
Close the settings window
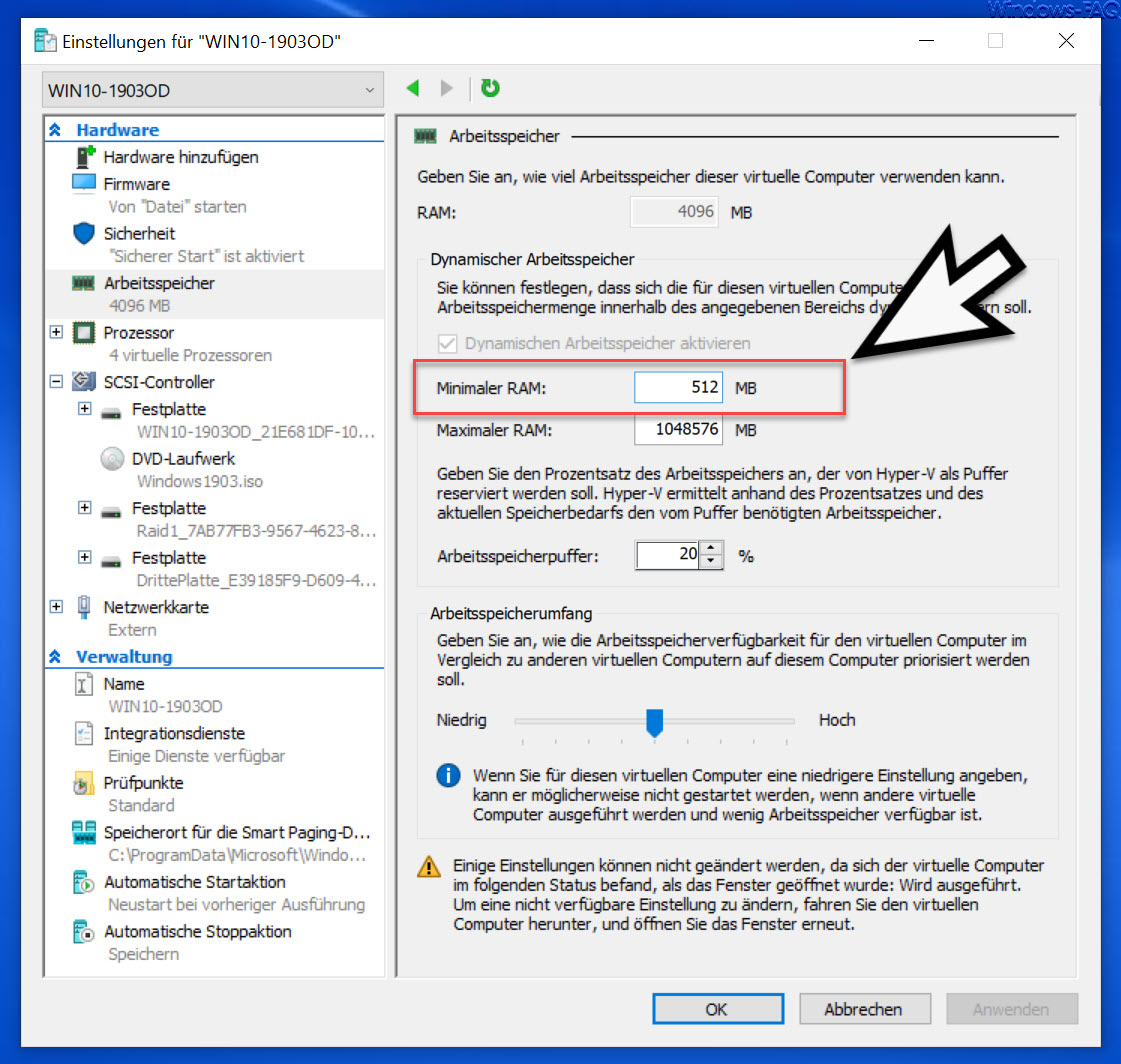[x=1066, y=41]
